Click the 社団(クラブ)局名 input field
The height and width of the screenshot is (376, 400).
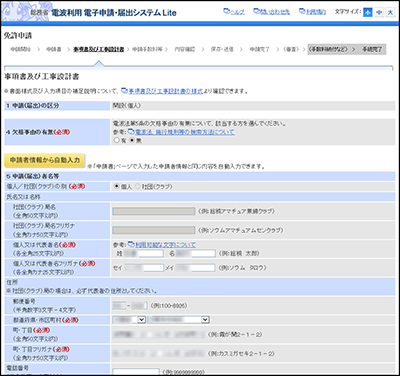point(154,211)
